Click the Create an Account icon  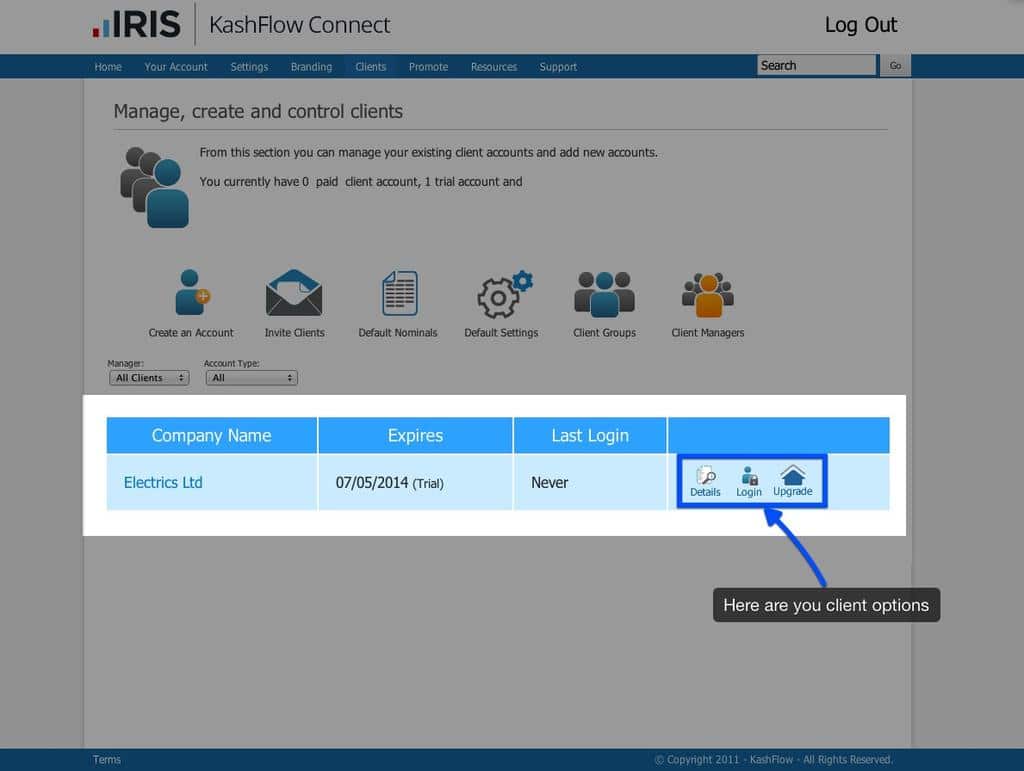pyautogui.click(x=191, y=294)
